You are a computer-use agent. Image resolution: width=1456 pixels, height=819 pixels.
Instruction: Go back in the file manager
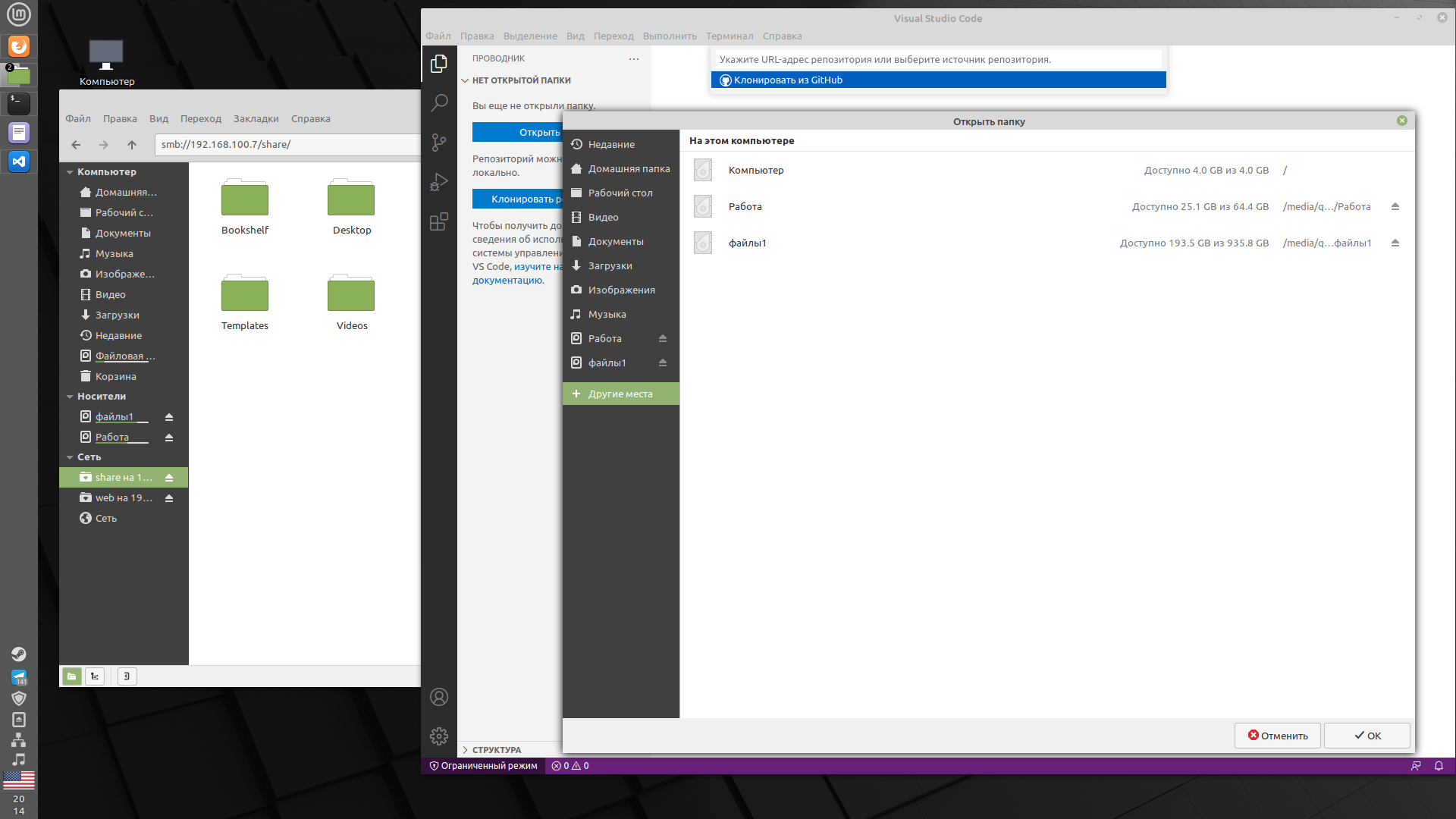[76, 145]
